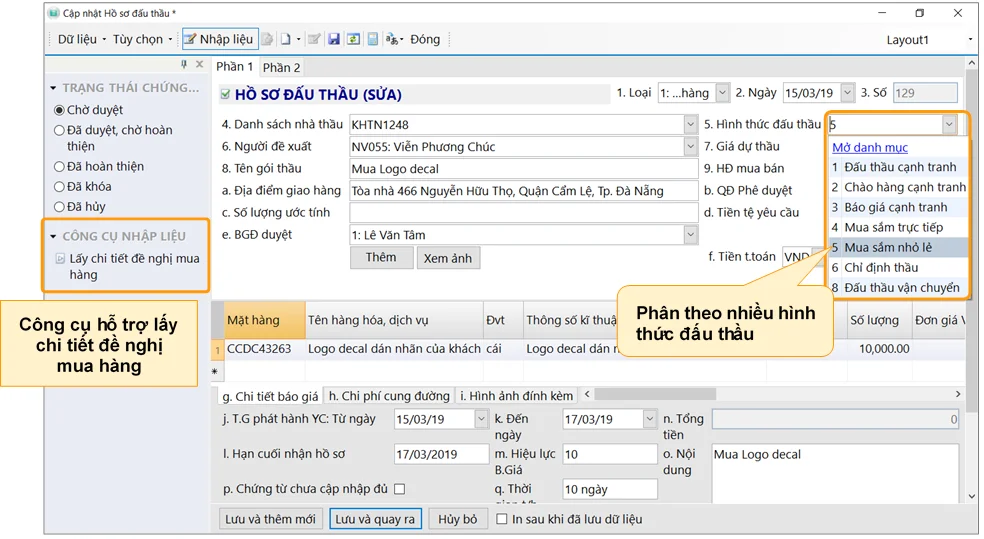Click the calculator icon in toolbar

point(372,40)
